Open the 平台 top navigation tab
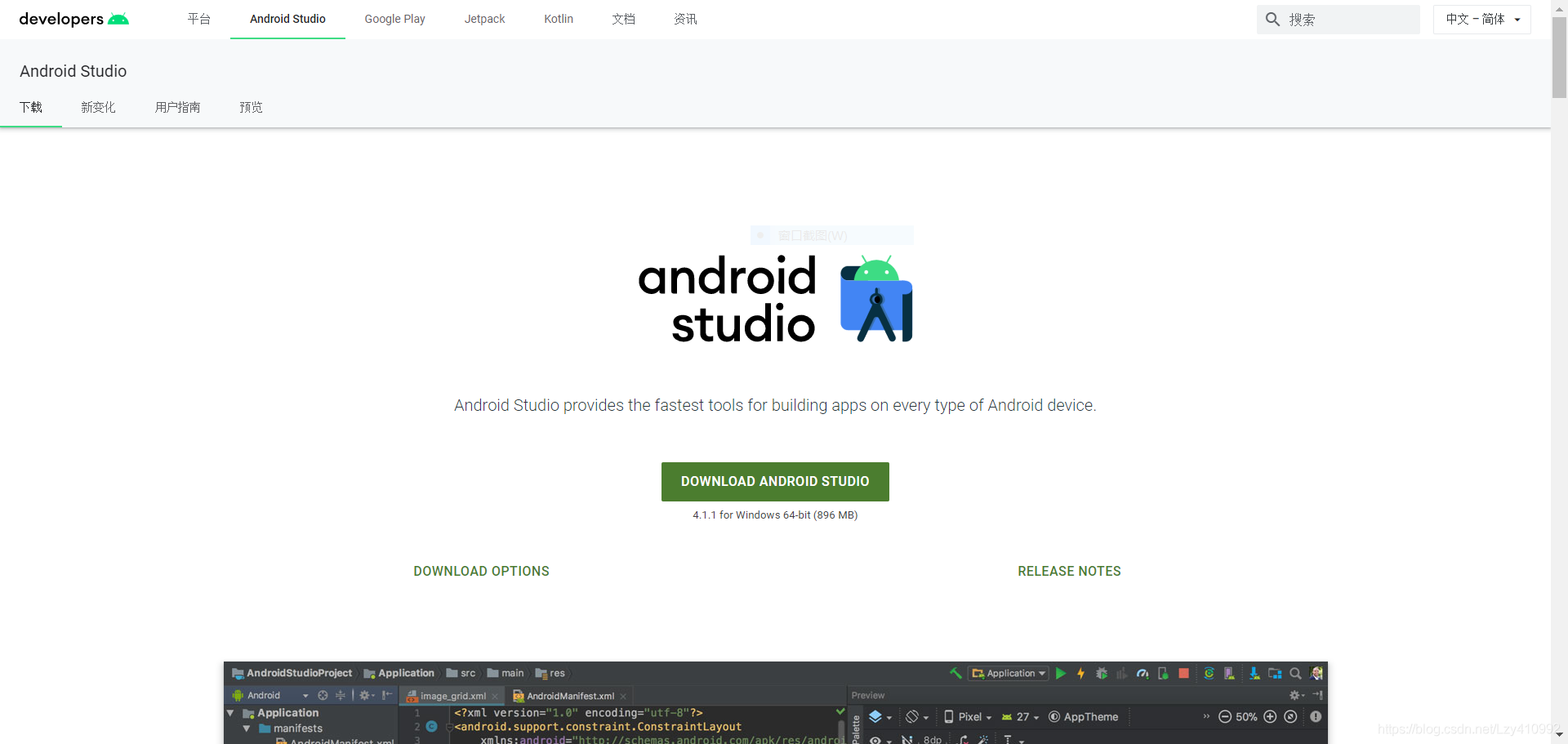The width and height of the screenshot is (1568, 744). click(199, 19)
